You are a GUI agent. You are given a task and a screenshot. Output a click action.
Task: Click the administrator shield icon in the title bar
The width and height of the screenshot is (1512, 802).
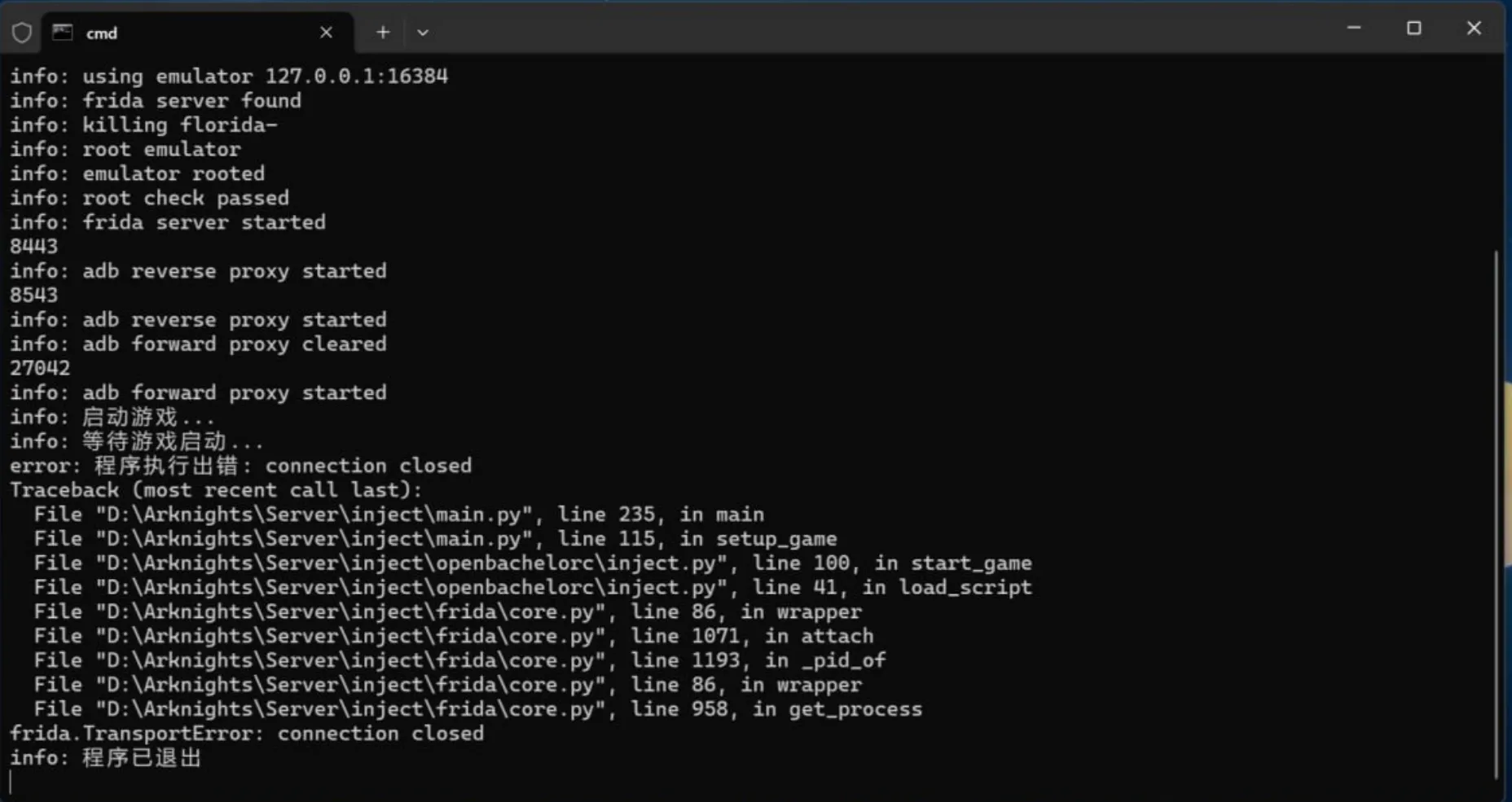tap(22, 33)
